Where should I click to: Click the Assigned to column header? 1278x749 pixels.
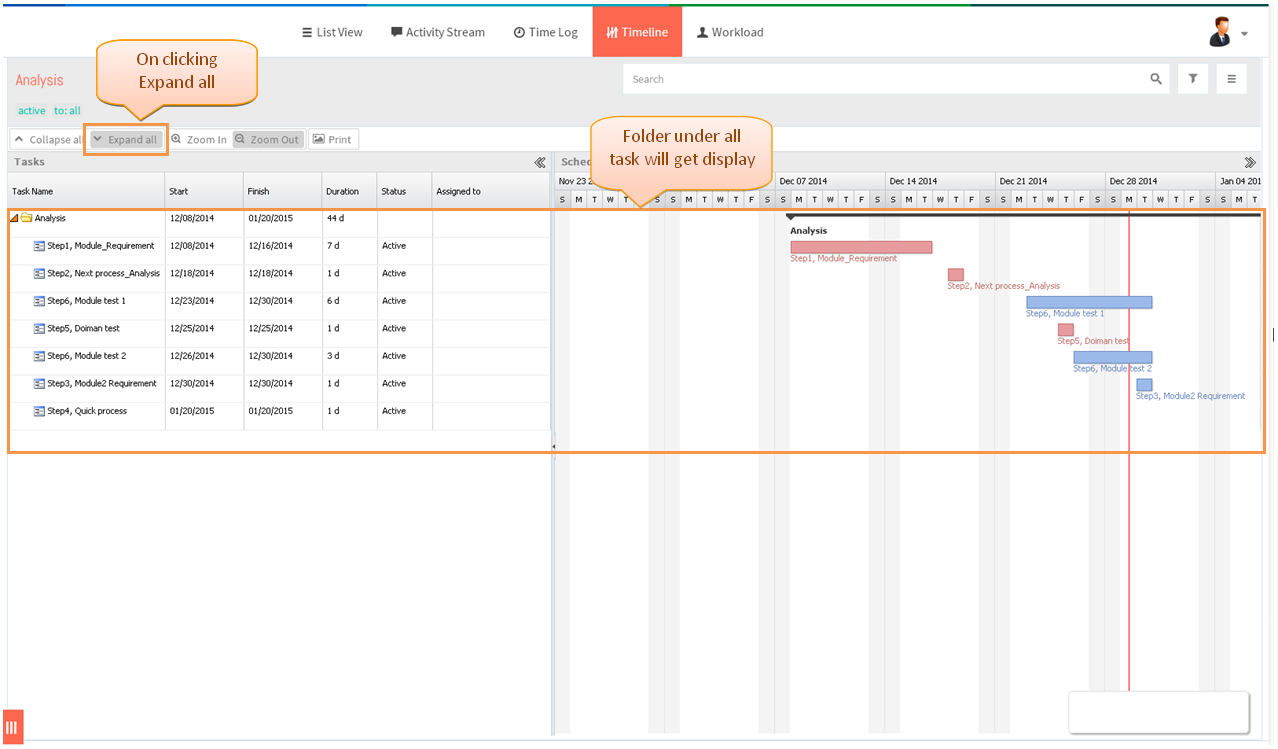pyautogui.click(x=491, y=191)
